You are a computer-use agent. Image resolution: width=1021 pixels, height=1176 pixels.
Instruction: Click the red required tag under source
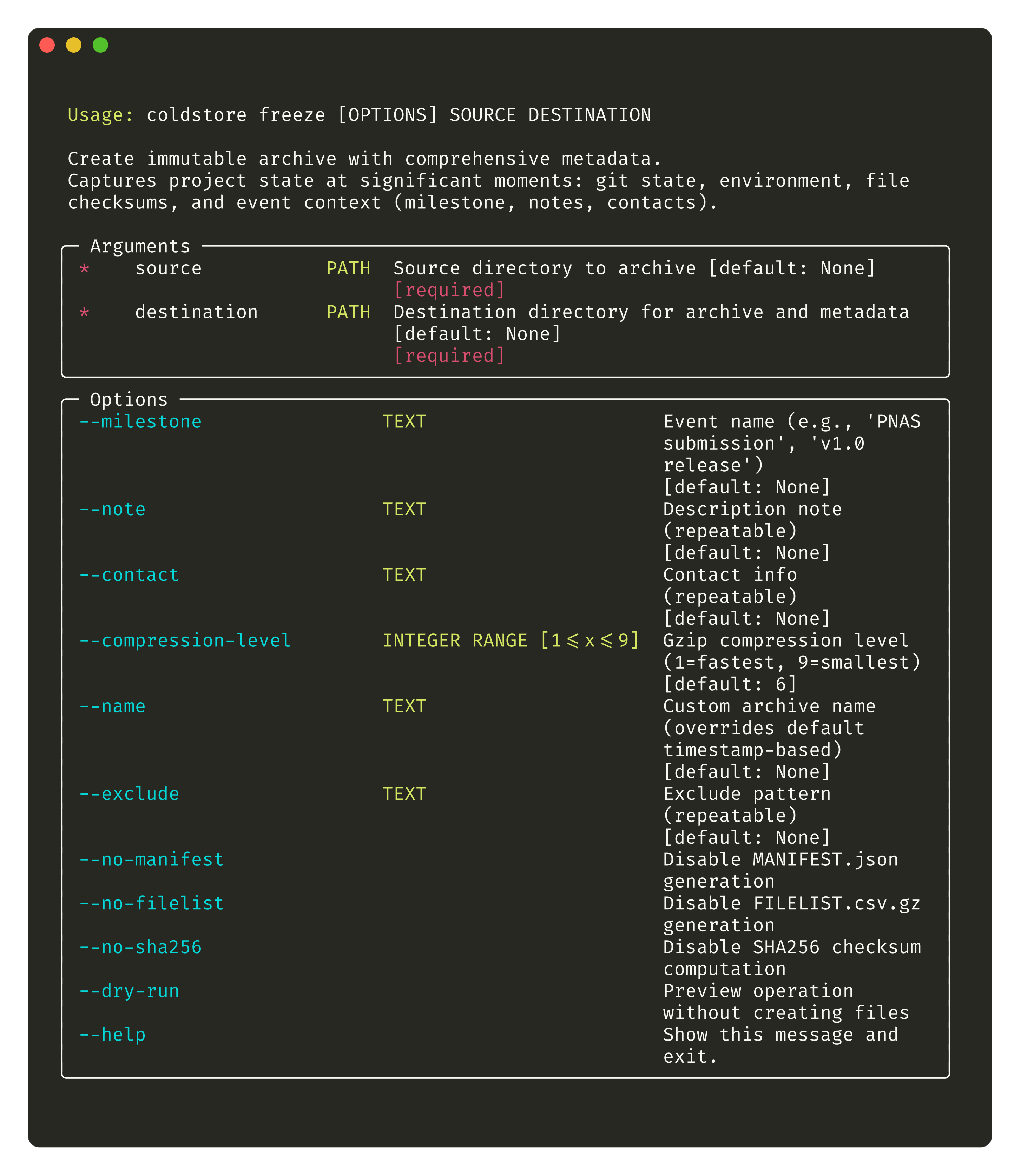click(448, 289)
